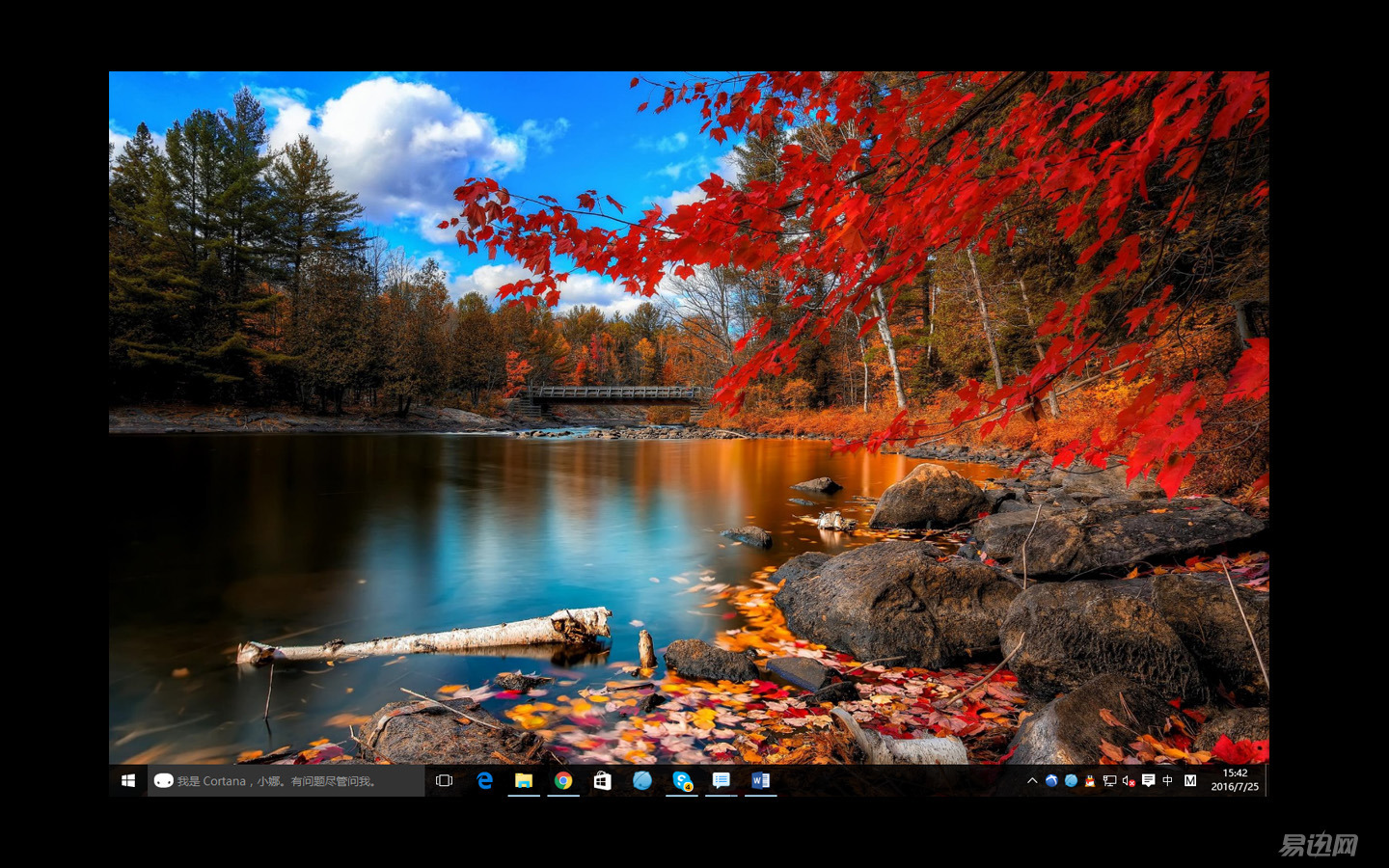The image size is (1389, 868).
Task: Open blue sphere app between Store and Skype
Action: 642,781
